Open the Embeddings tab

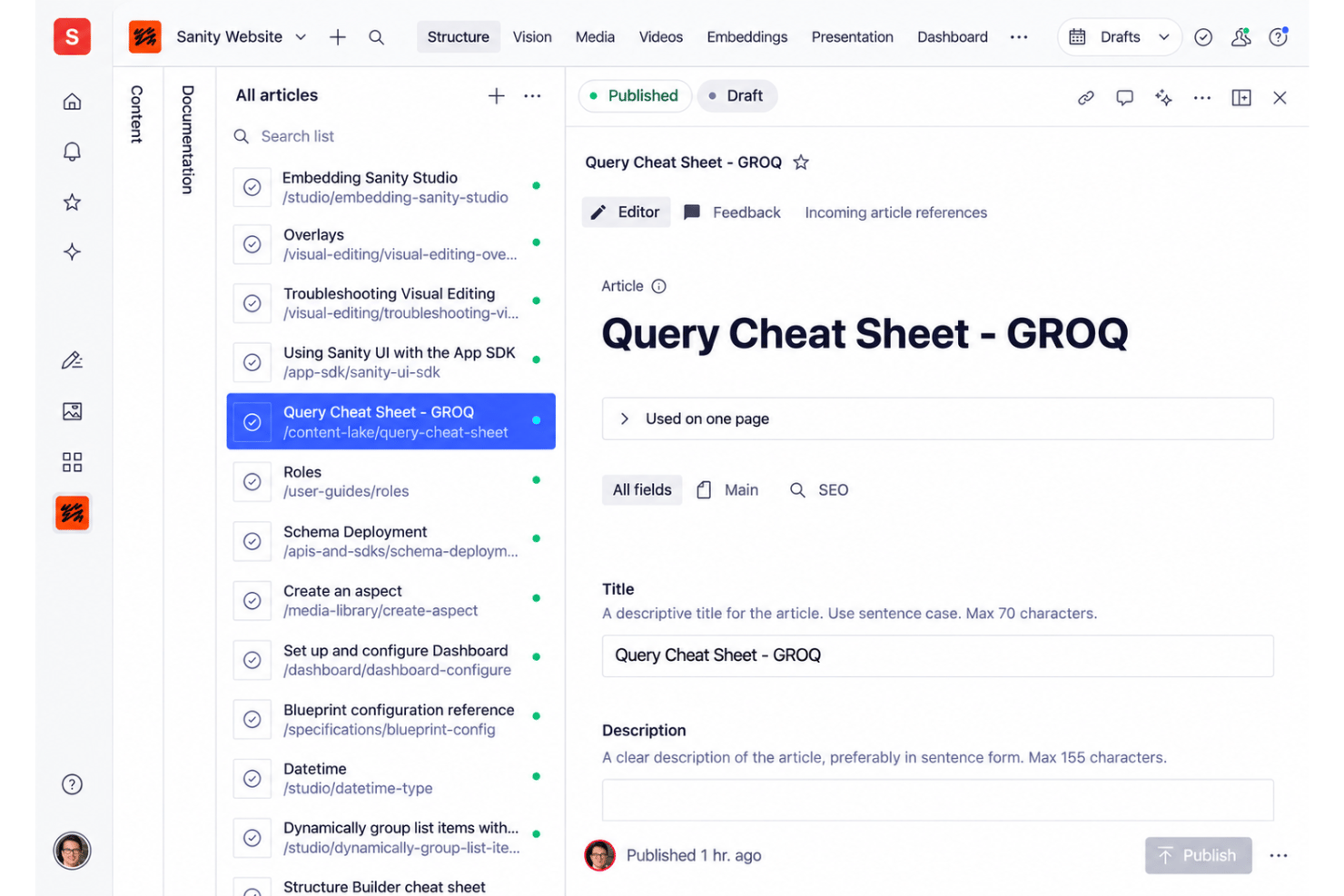[746, 37]
